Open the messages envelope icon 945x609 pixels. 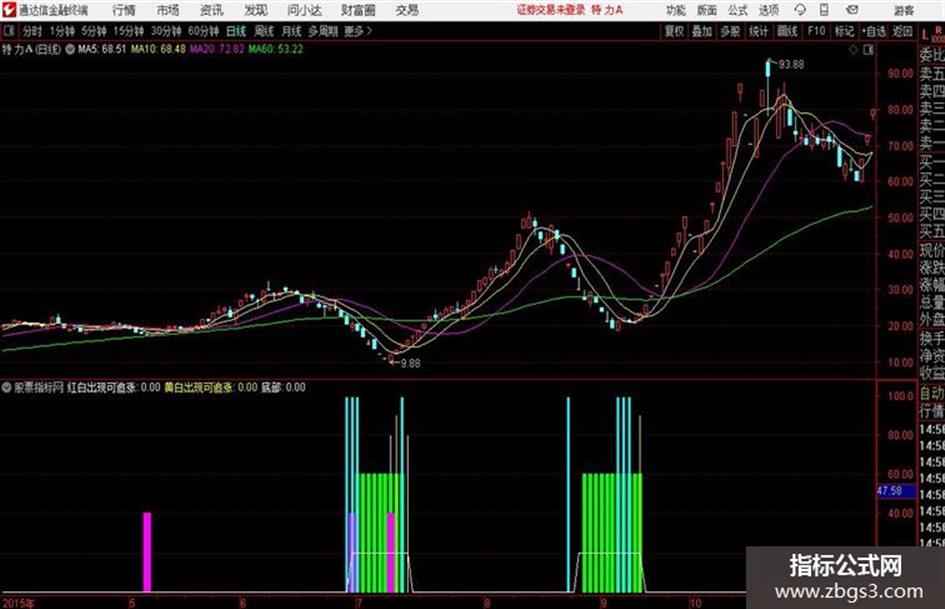point(852,10)
